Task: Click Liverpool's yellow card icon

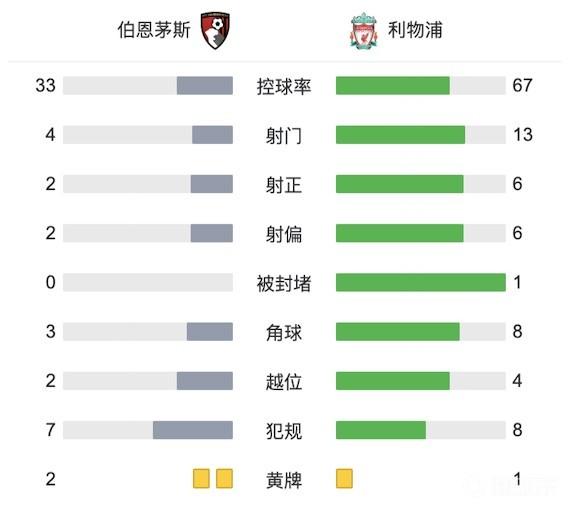Action: point(344,479)
